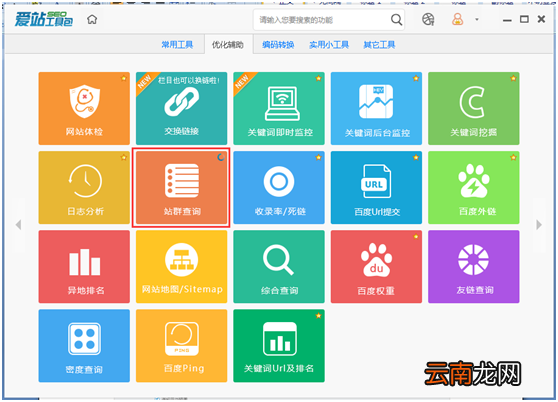Toggle favorite star on 关键词即时监控 tile
The height and width of the screenshot is (402, 558).
[318, 78]
